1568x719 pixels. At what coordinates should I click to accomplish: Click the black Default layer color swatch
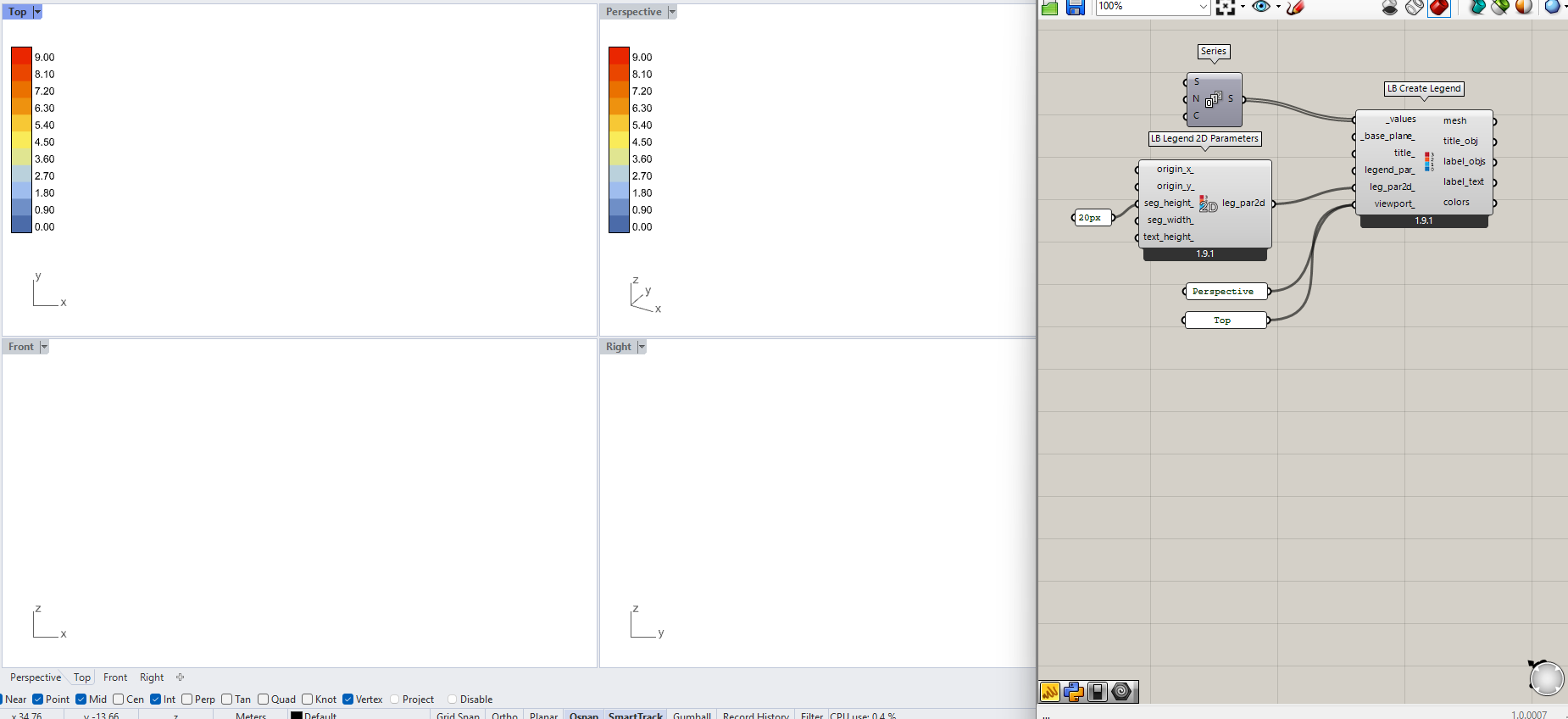click(297, 716)
